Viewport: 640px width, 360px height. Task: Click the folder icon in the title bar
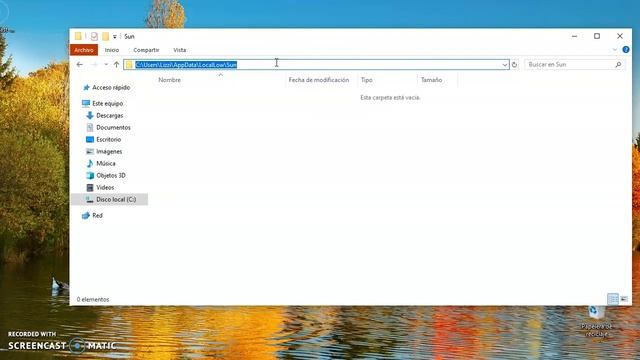[x=78, y=36]
